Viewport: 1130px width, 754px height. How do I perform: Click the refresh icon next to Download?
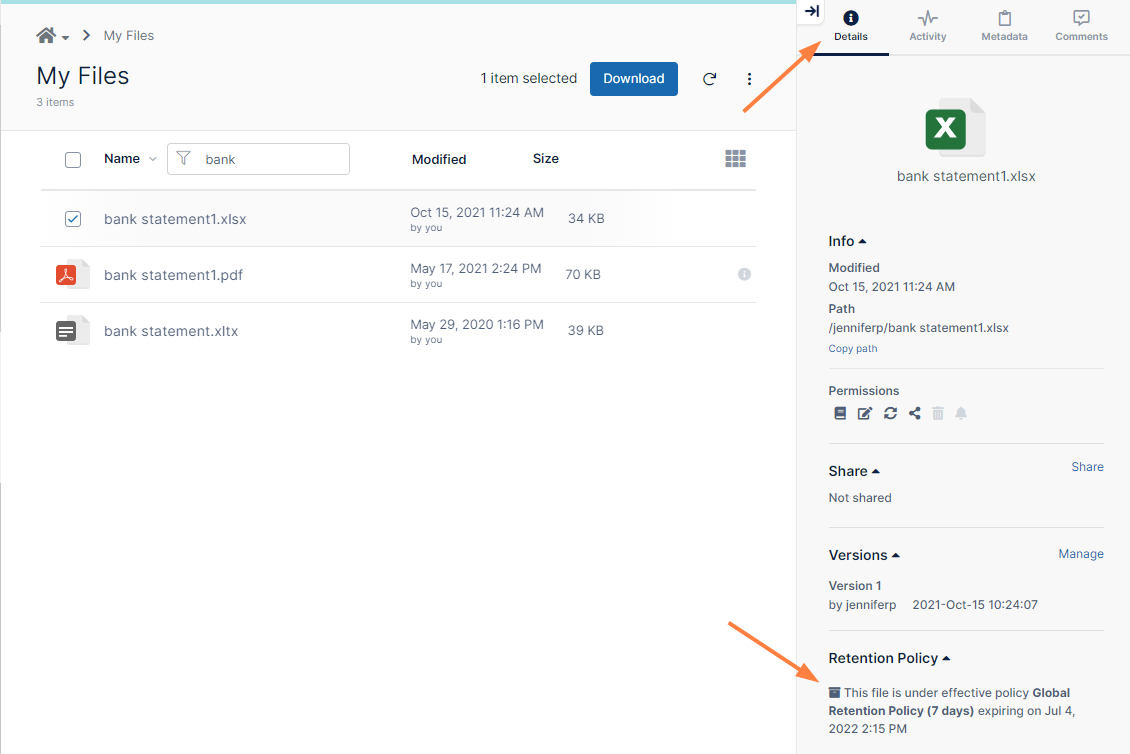click(x=709, y=79)
